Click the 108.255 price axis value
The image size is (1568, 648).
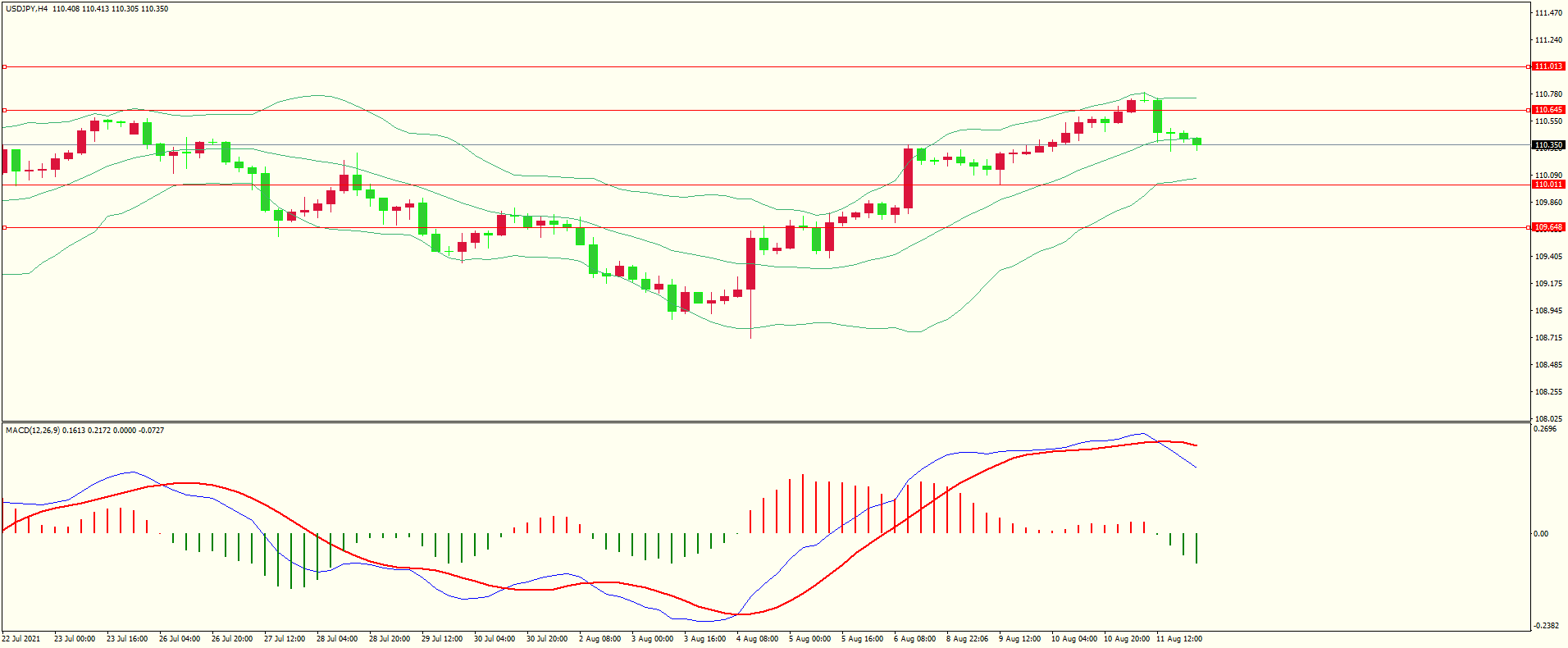(1548, 392)
